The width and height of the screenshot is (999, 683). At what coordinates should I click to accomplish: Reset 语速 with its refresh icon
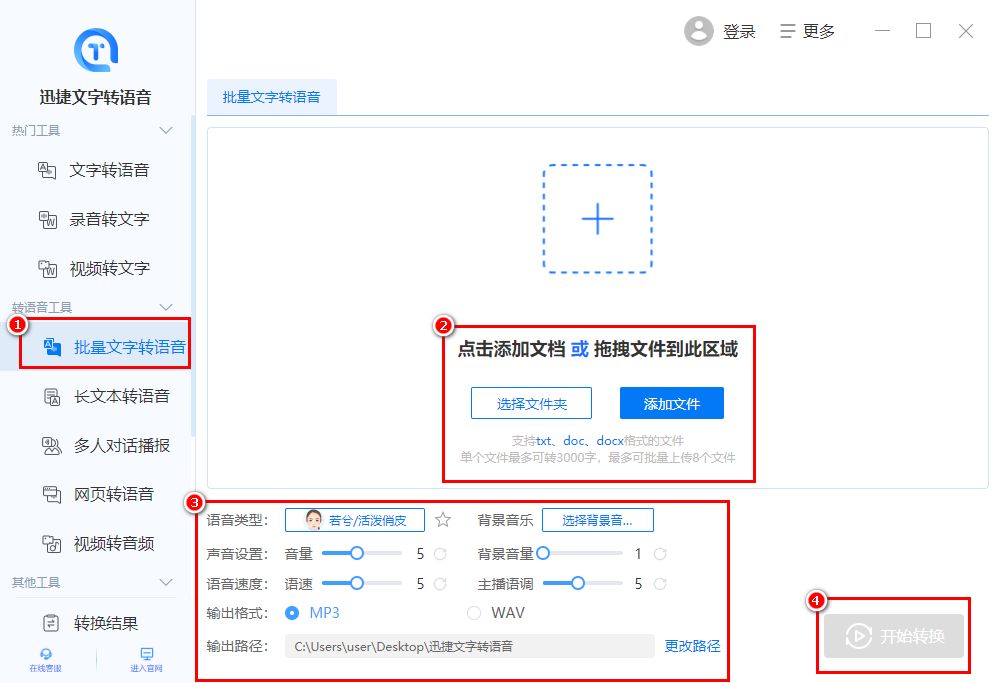coord(440,584)
